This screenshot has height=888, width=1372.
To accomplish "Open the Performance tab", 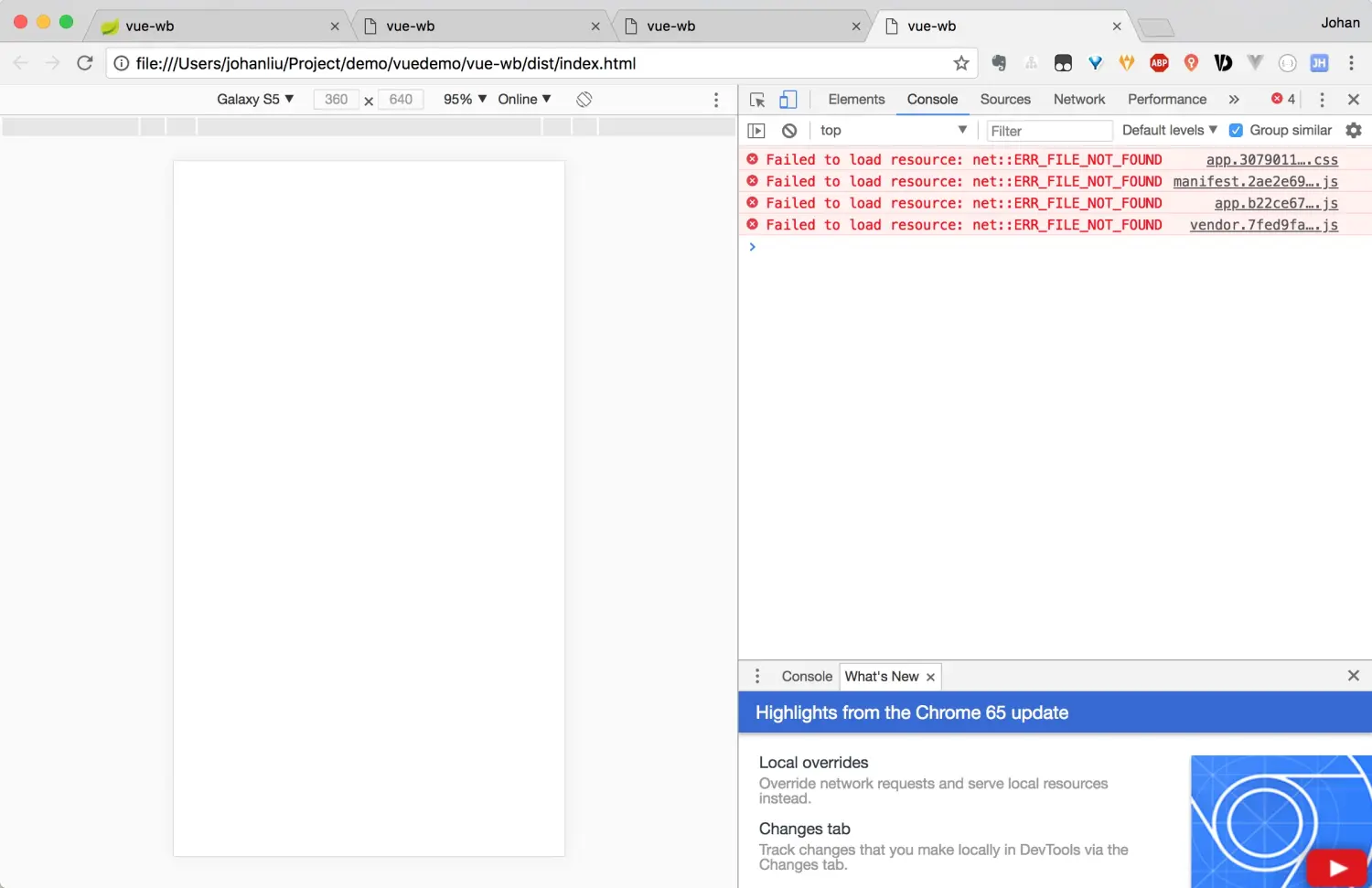I will point(1167,99).
